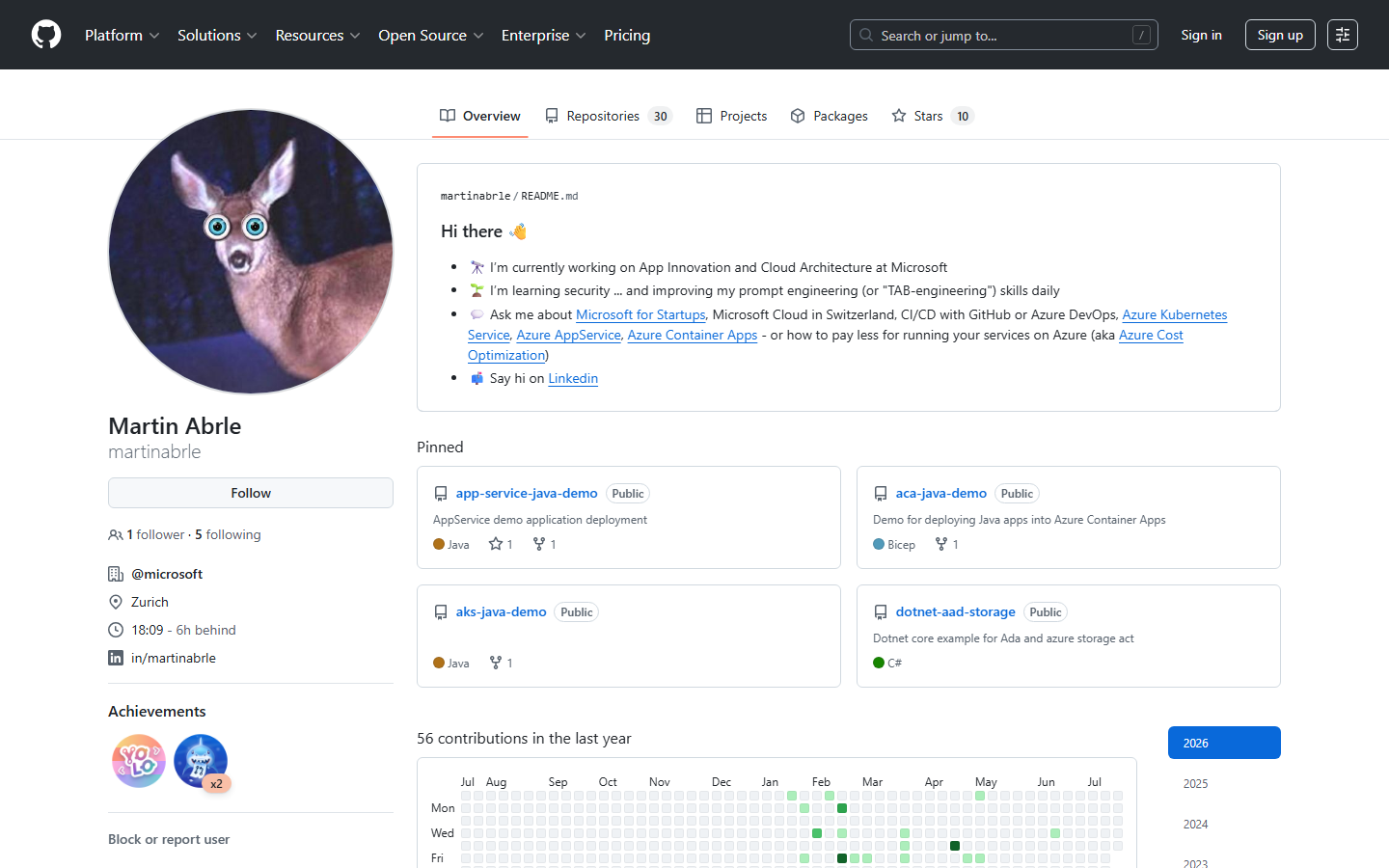Click the deer profile avatar picture
The width and height of the screenshot is (1389, 868).
tap(251, 252)
